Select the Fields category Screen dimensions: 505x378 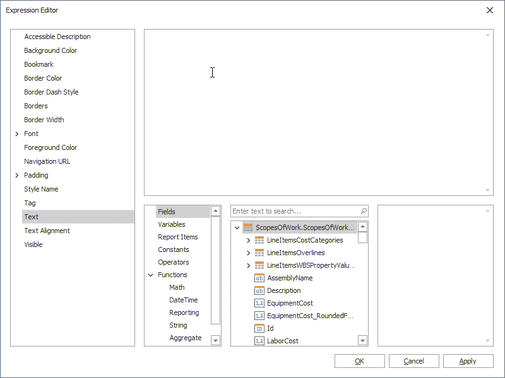pos(183,212)
